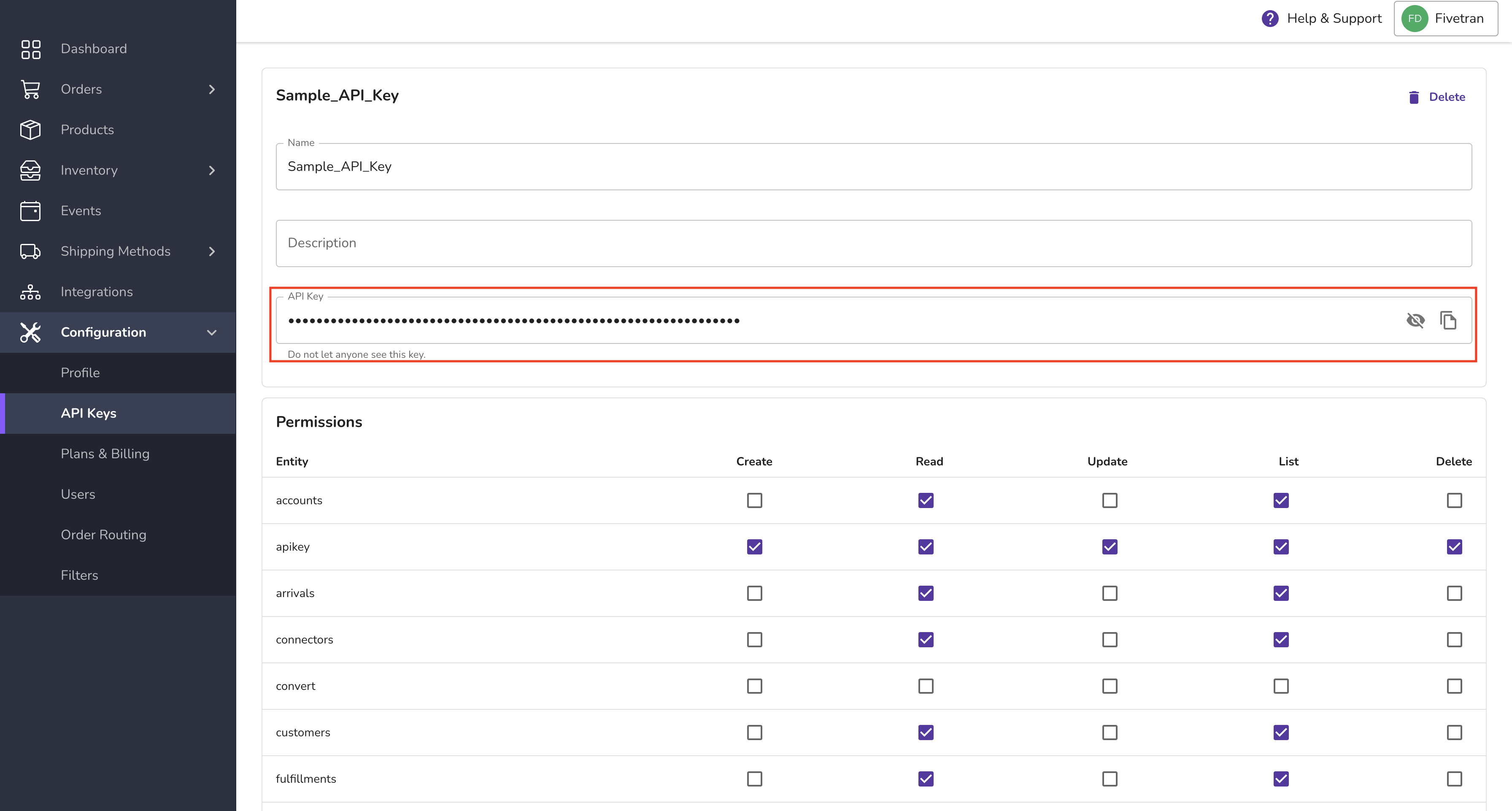Uncheck Create permission for apikey

754,547
